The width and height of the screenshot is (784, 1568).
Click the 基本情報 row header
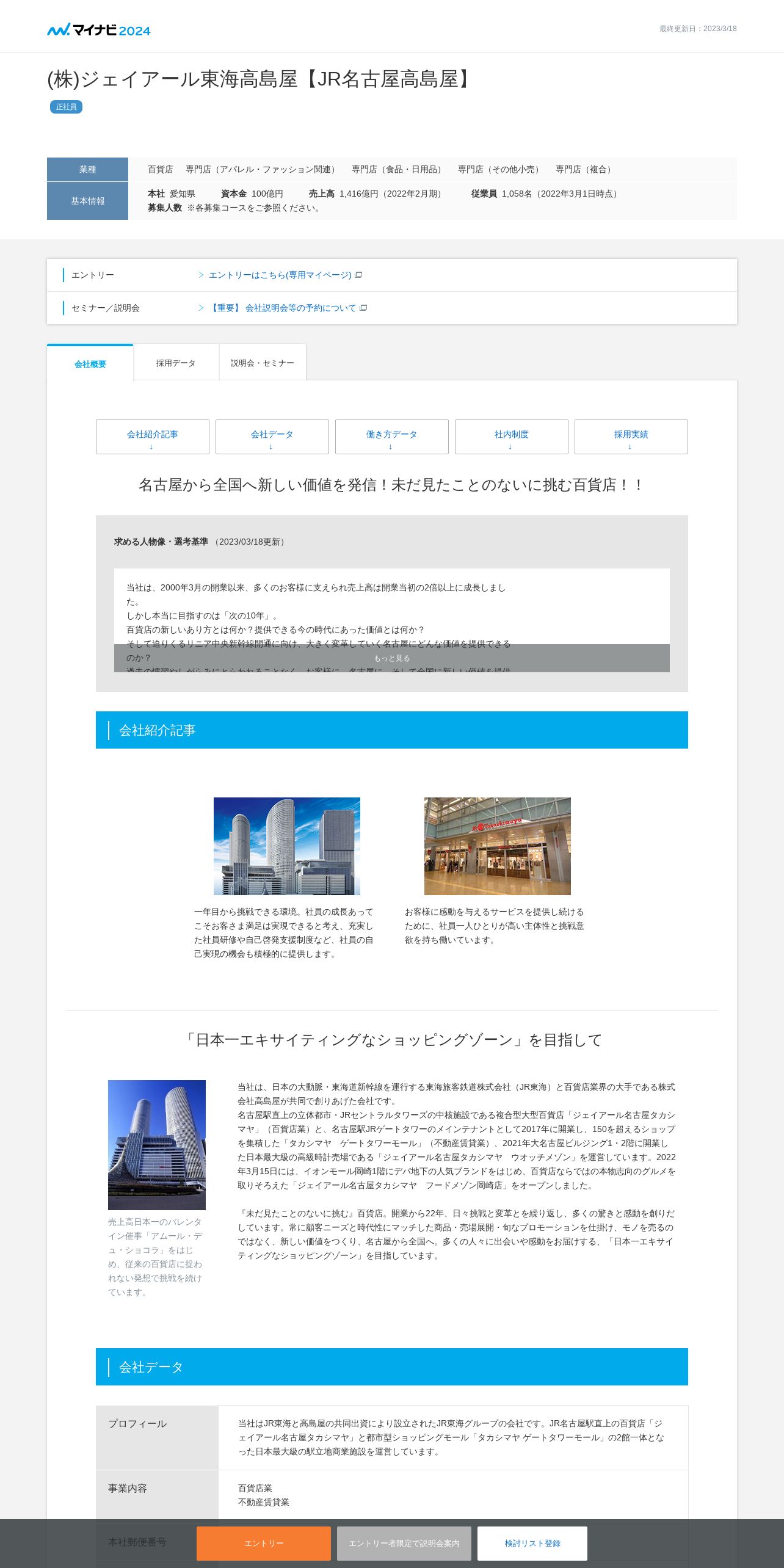(x=87, y=201)
